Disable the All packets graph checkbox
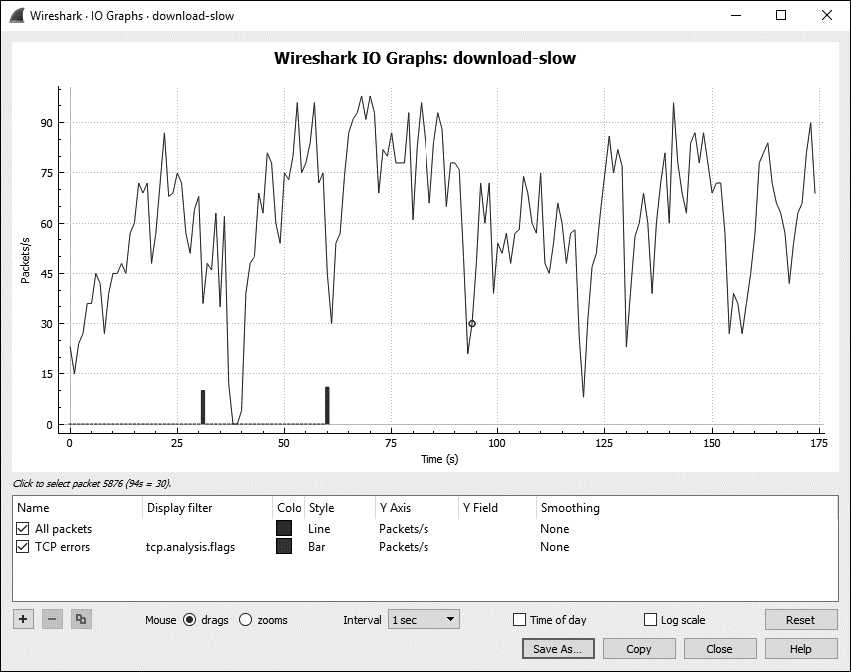The width and height of the screenshot is (851, 672). pos(22,528)
